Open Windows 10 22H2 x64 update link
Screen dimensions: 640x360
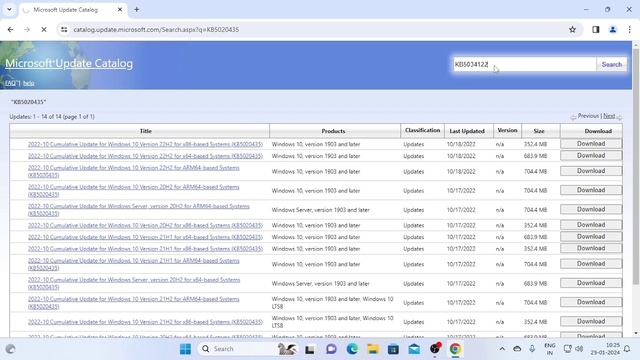(x=145, y=156)
